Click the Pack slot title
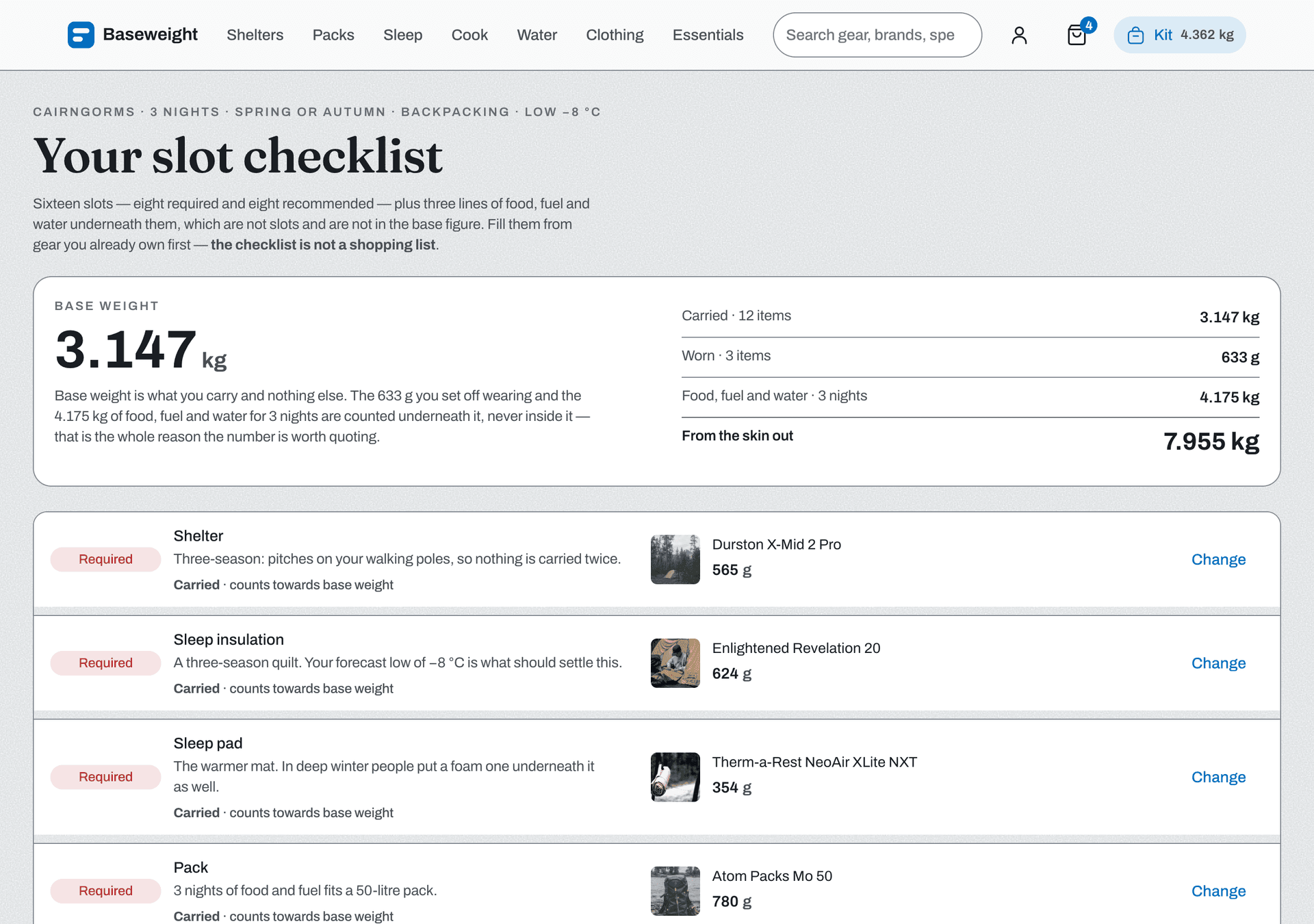This screenshot has height=924, width=1314. (190, 868)
